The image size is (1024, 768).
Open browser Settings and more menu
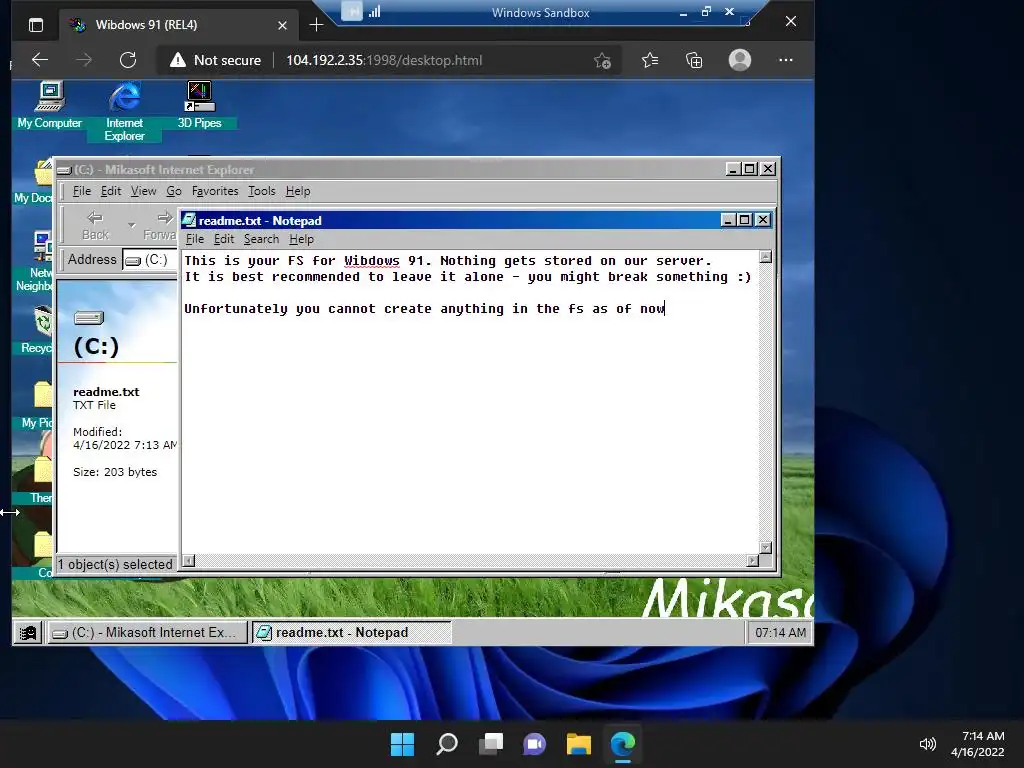click(786, 60)
